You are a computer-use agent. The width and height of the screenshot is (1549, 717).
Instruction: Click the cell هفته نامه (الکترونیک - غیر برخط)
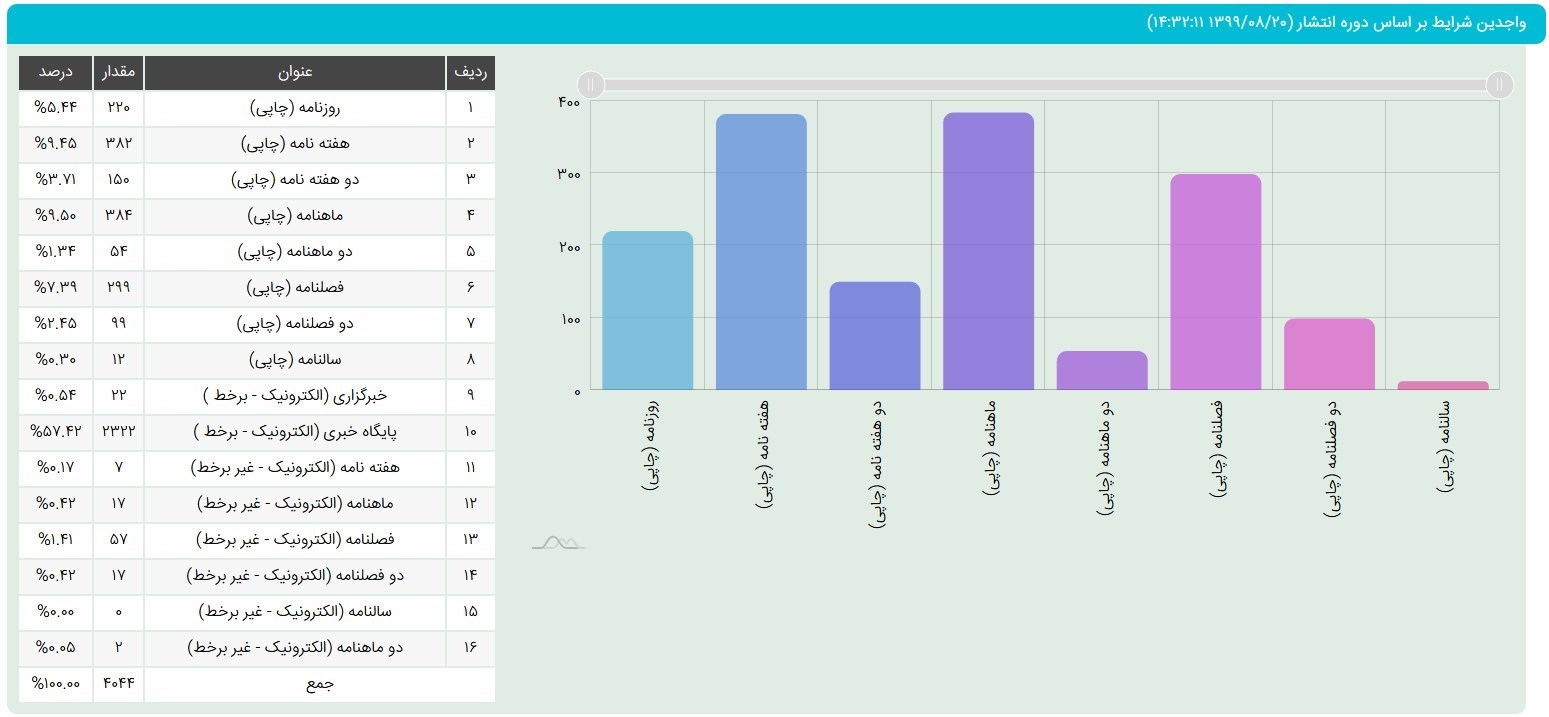[x=295, y=468]
